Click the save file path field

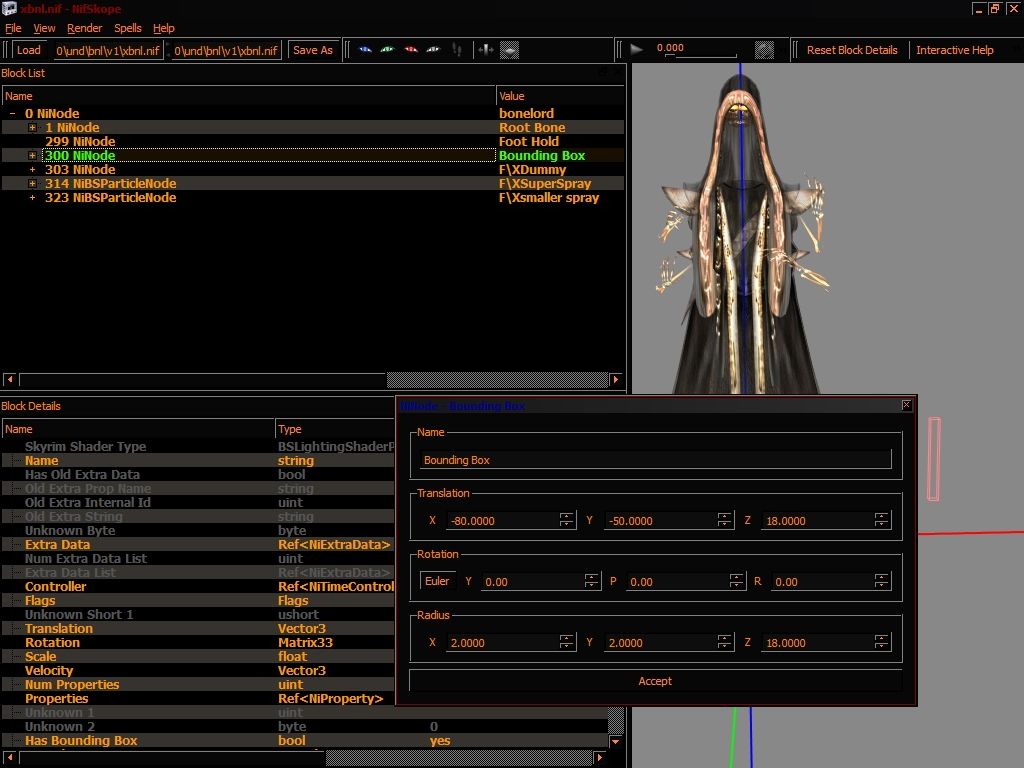(x=226, y=50)
